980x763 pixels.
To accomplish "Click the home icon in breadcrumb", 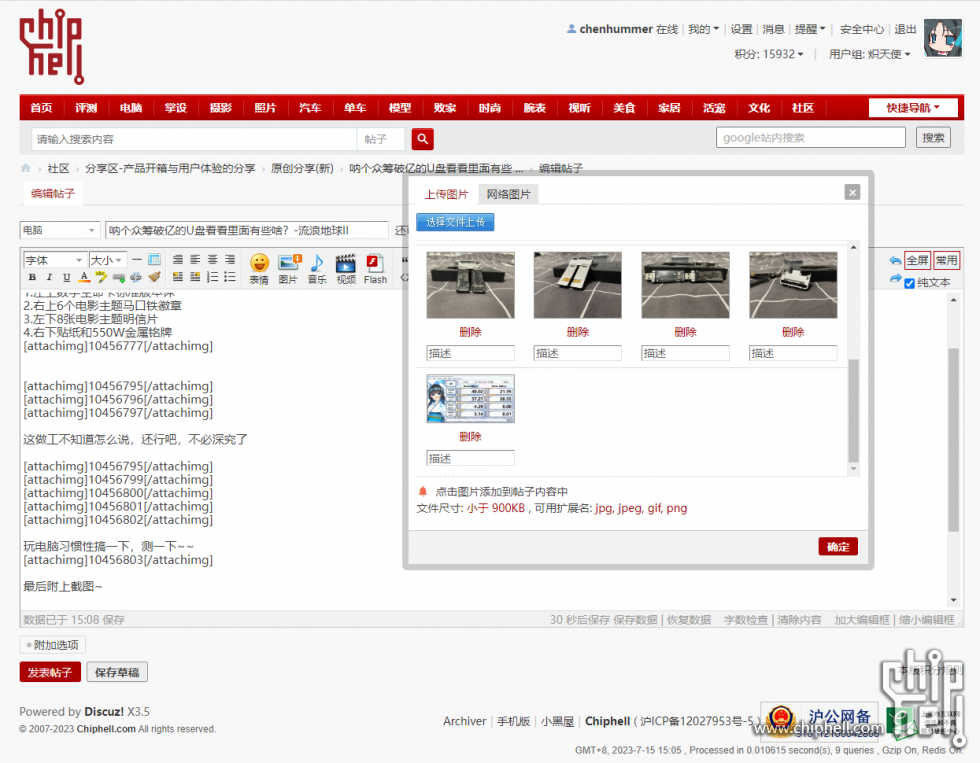I will (26, 168).
